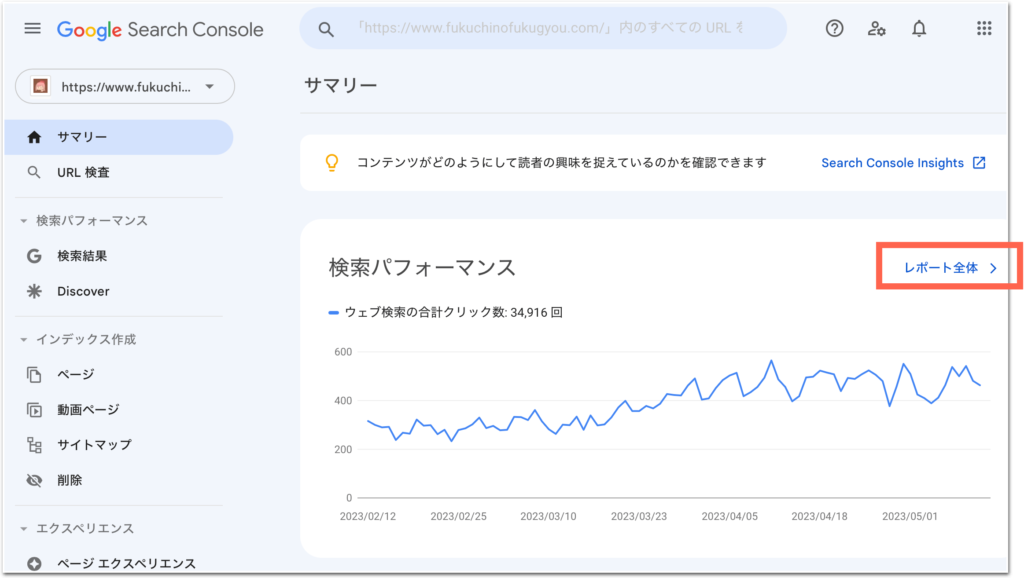The width and height of the screenshot is (1024, 578).
Task: Select サマリー in the sidebar
Action: pyautogui.click(x=119, y=137)
